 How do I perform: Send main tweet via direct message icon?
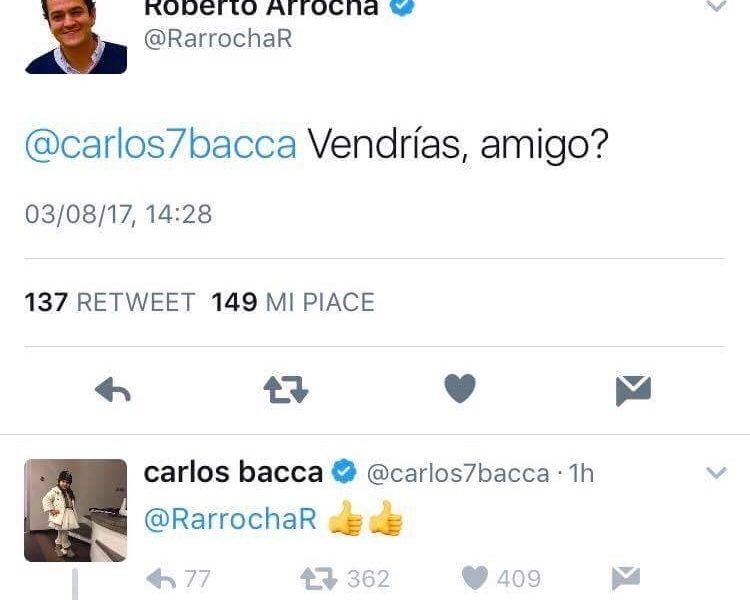(x=633, y=390)
